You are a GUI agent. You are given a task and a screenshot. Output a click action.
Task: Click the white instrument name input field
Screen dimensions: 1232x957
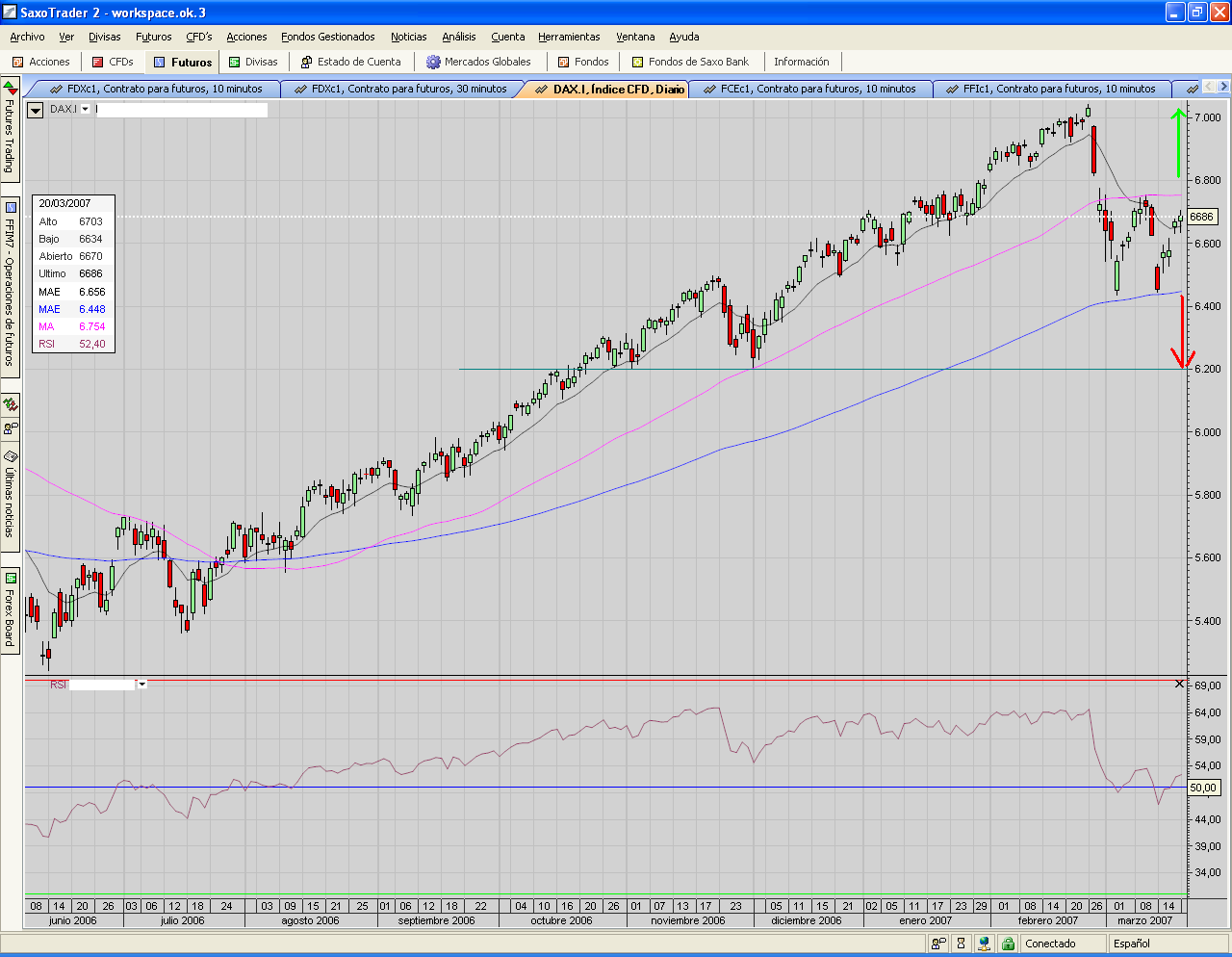(x=181, y=110)
